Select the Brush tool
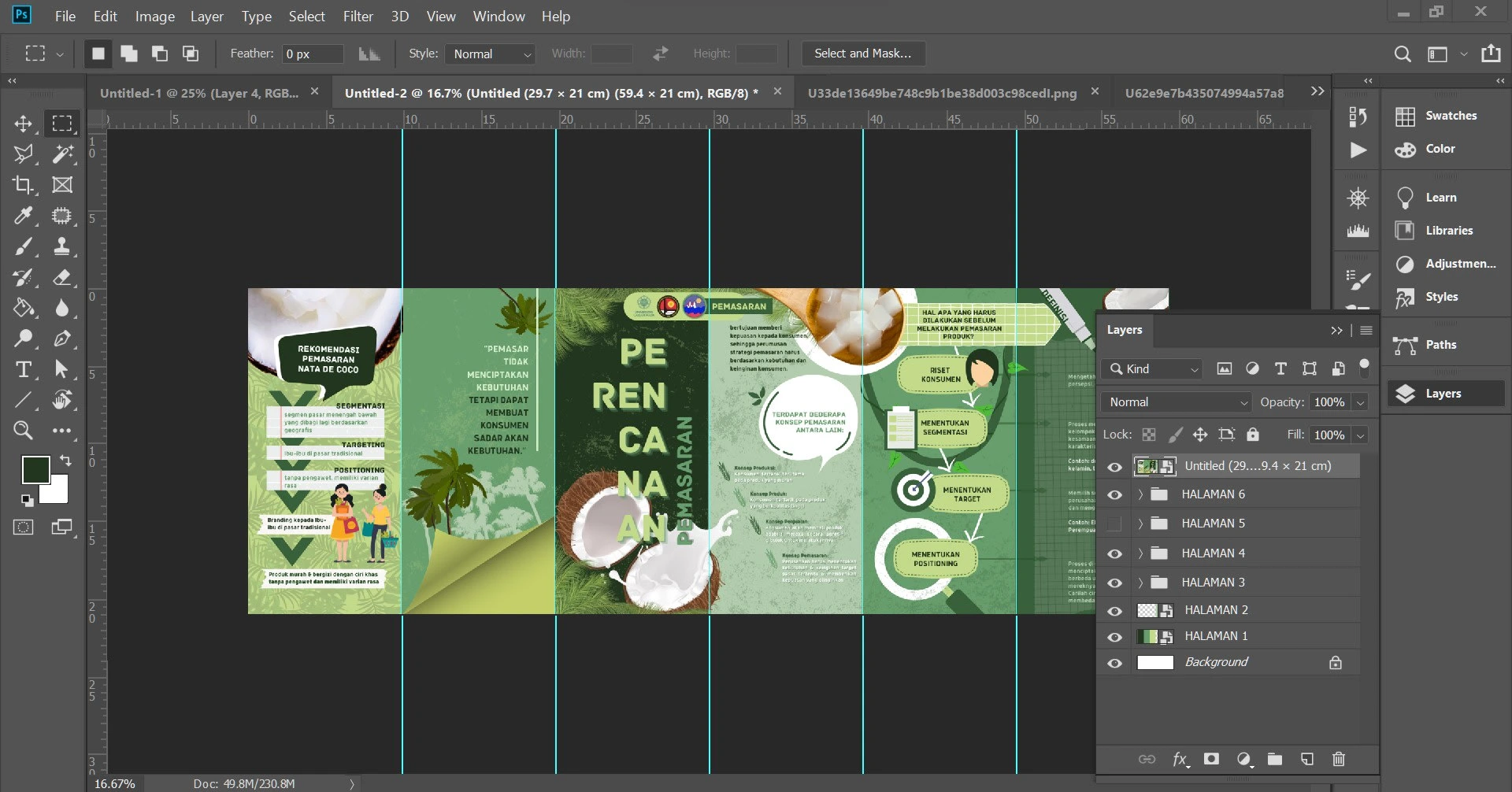The width and height of the screenshot is (1512, 792). (x=23, y=246)
